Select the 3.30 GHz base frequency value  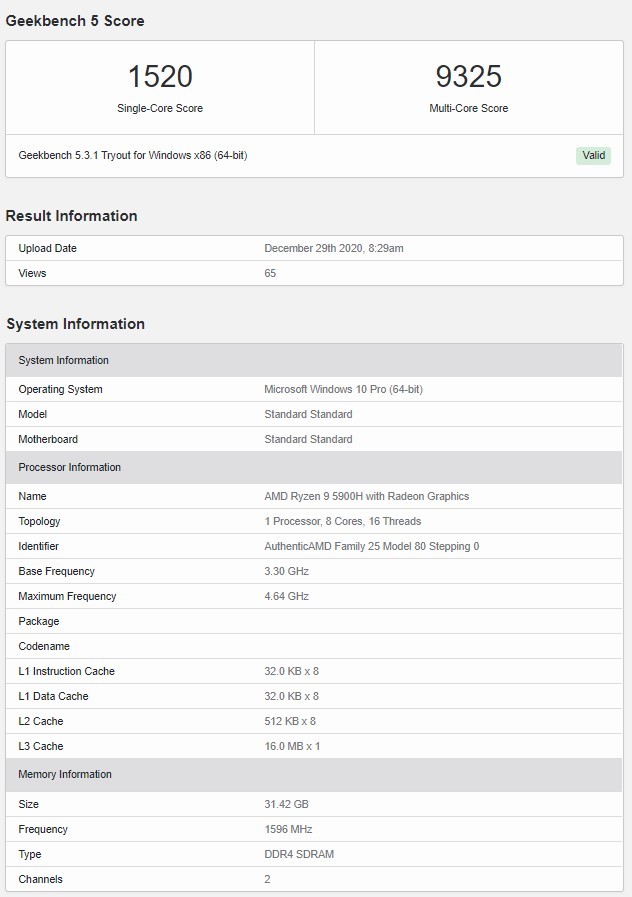(x=287, y=571)
